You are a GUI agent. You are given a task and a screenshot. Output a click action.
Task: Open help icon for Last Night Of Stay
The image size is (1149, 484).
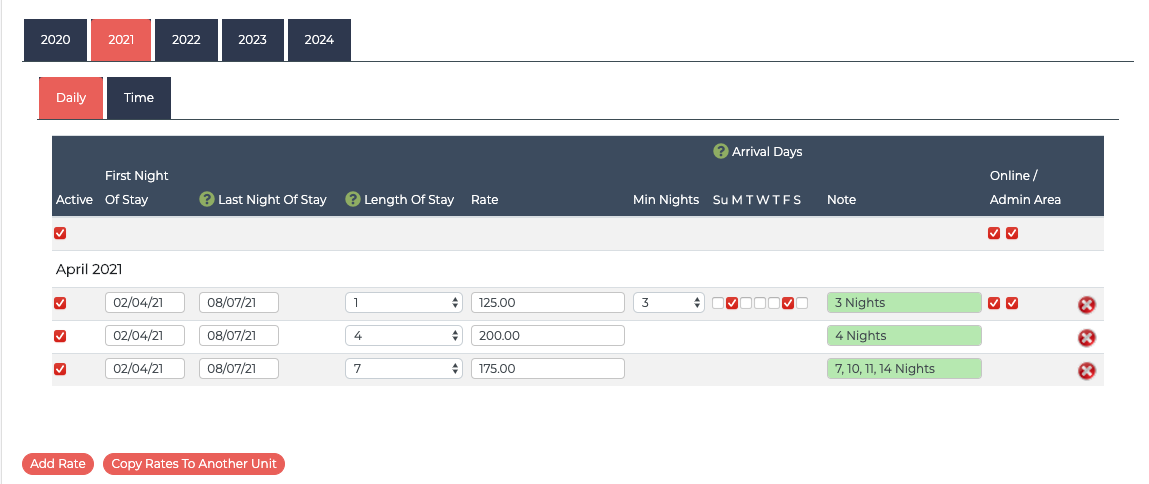pos(207,199)
